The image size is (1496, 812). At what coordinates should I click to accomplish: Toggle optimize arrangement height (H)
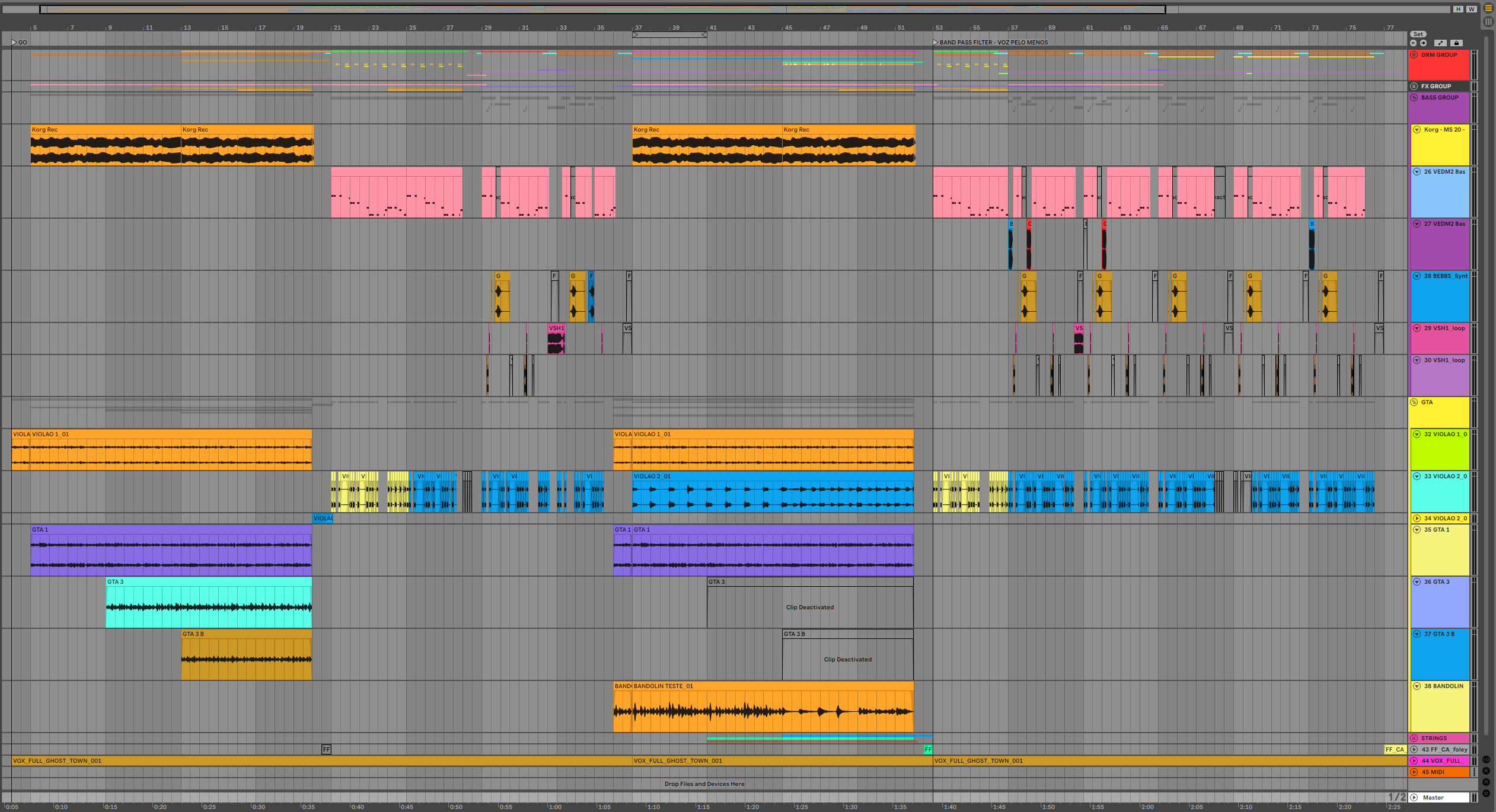pyautogui.click(x=1459, y=9)
